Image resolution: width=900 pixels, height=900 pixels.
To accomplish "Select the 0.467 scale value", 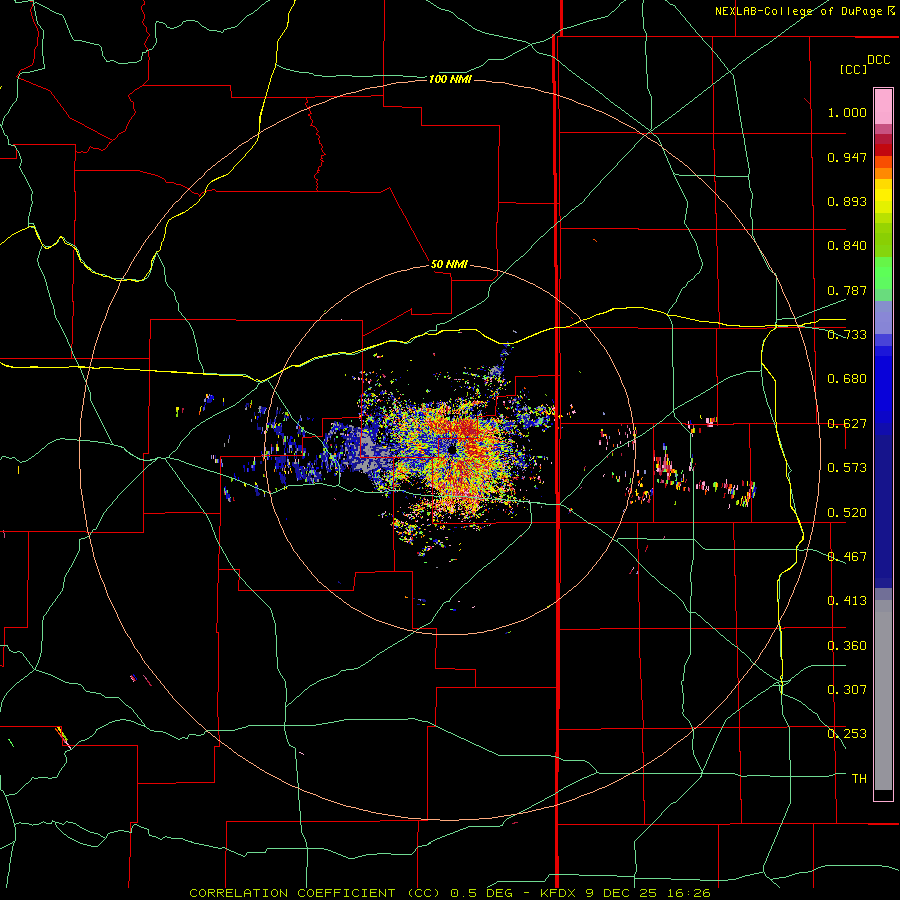I will tap(847, 557).
